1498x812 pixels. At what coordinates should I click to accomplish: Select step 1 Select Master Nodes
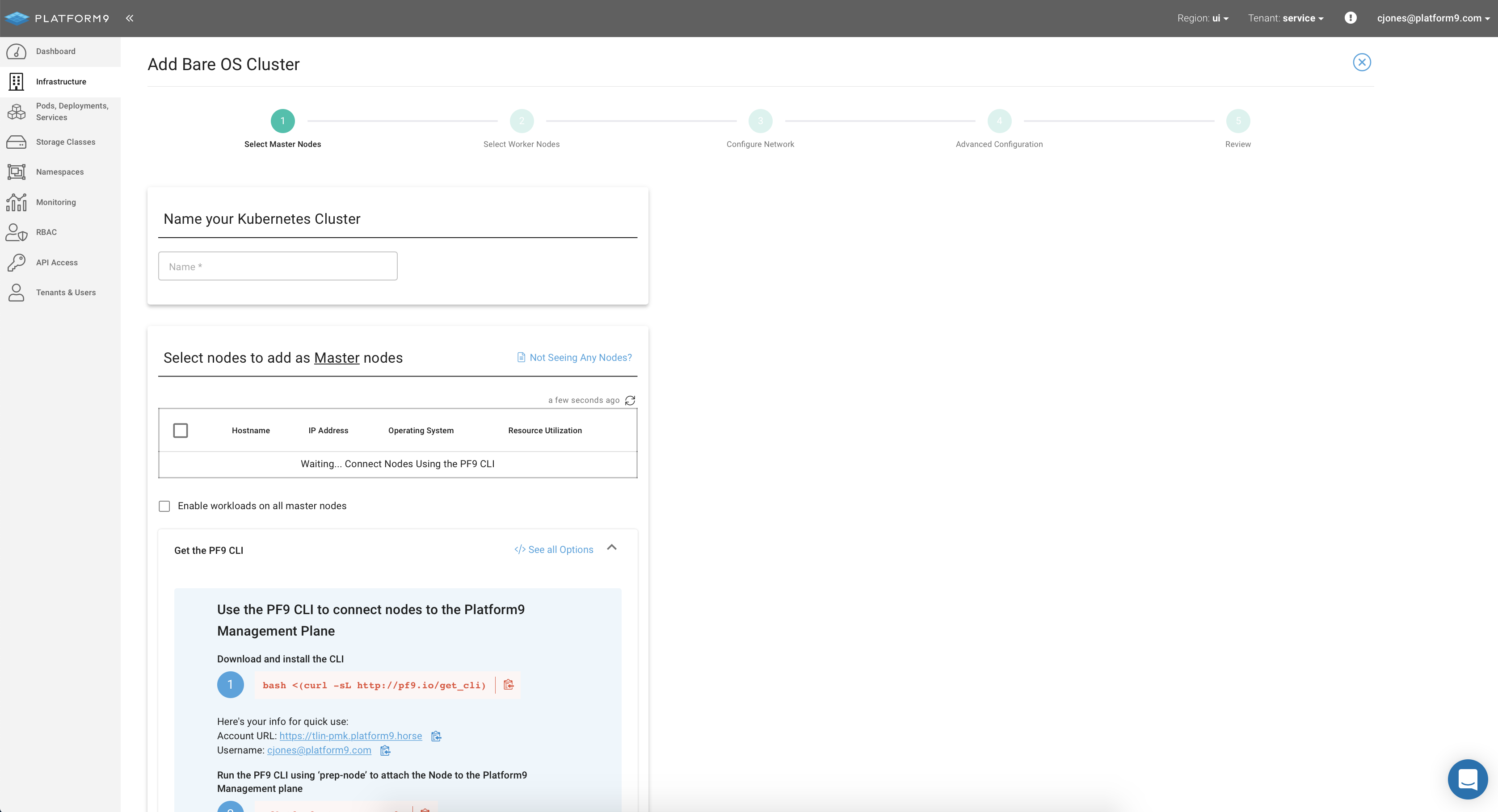[x=282, y=121]
